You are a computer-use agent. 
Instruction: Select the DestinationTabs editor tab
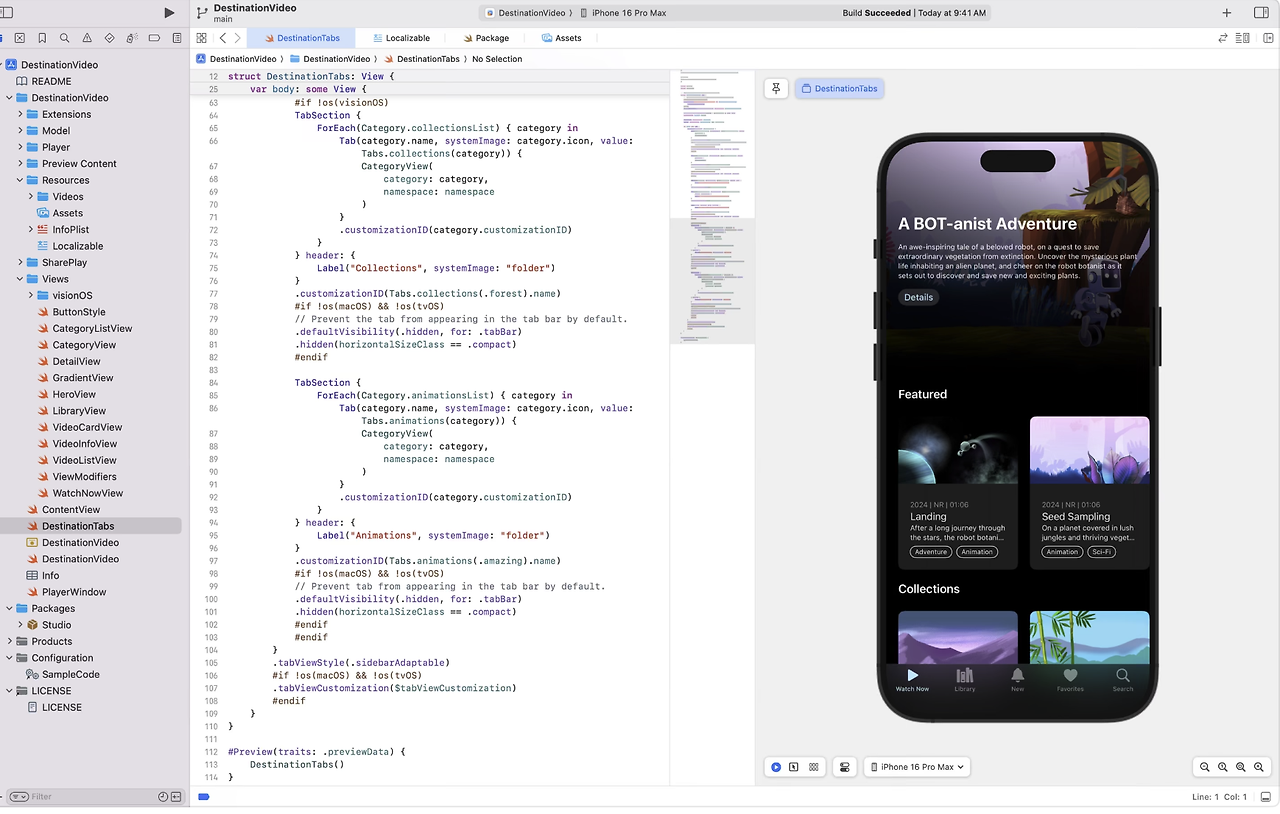tap(302, 38)
